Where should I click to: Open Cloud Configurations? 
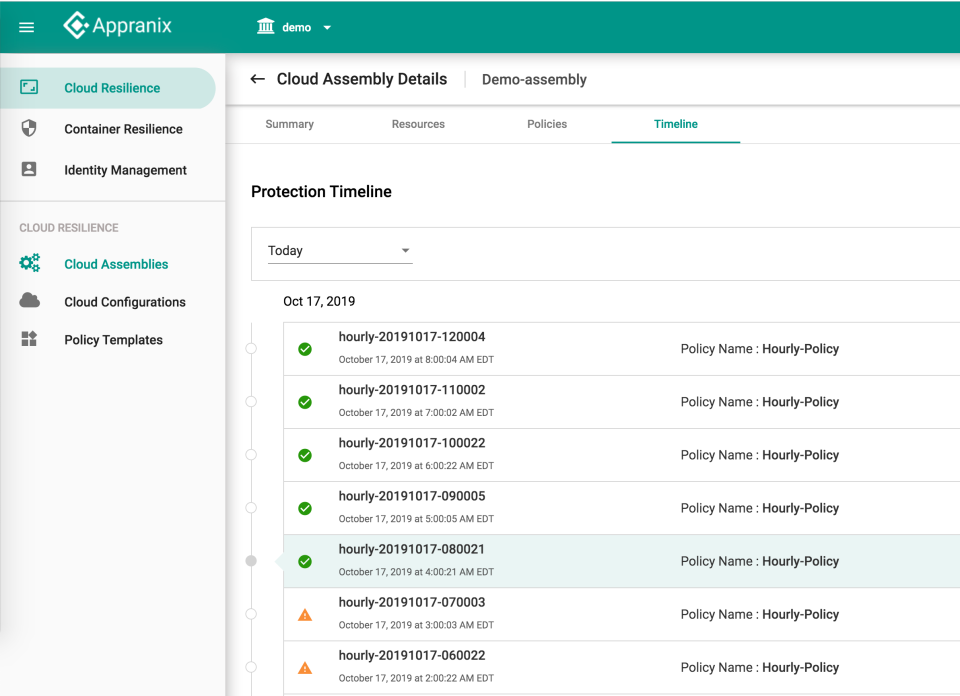124,301
